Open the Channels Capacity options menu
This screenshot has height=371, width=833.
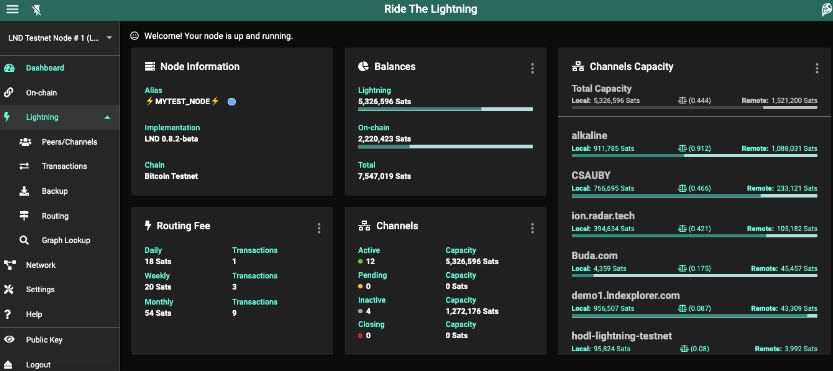tap(817, 68)
